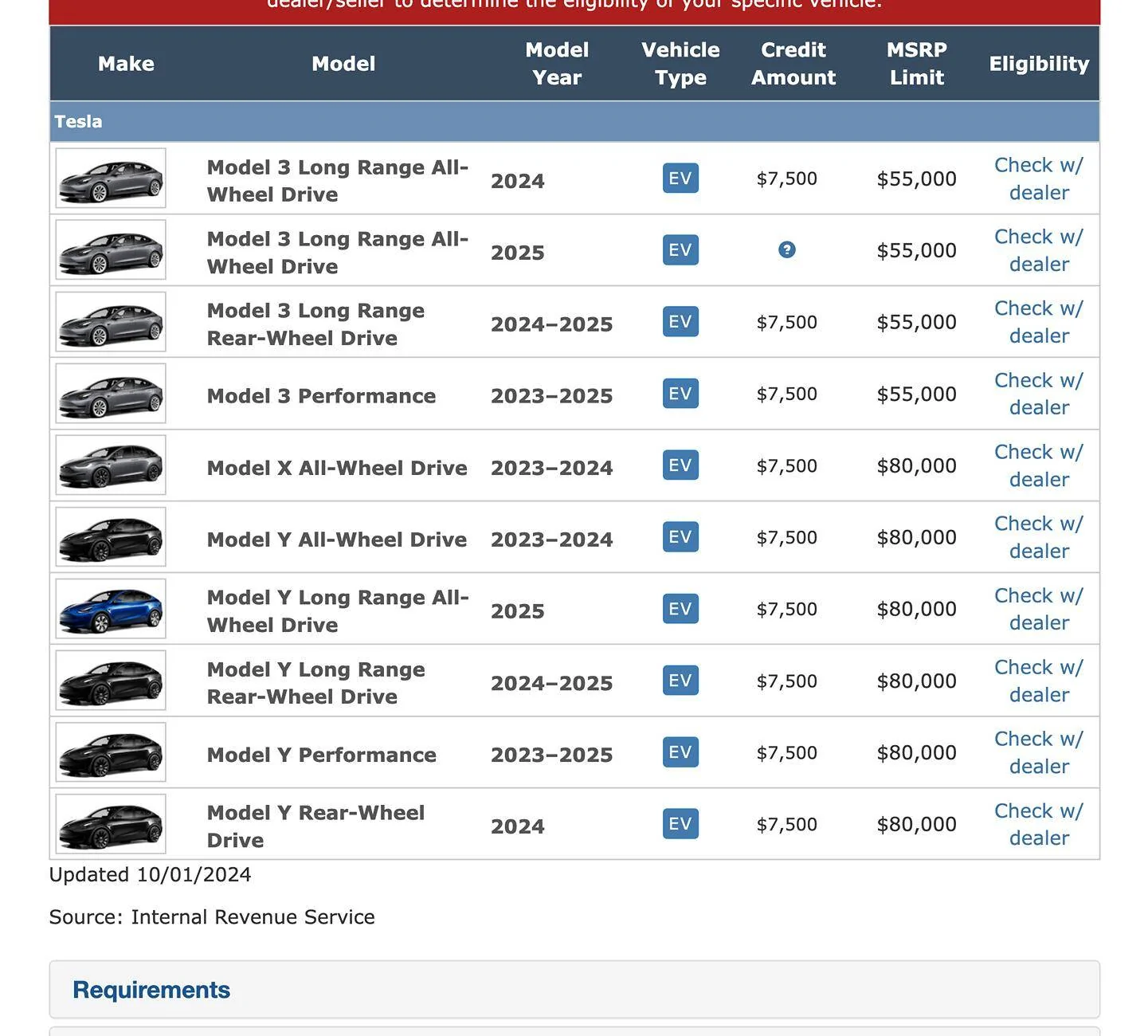Select 'Model Y Rear-Wheel Drive' model name
Screen dimensions: 1148x1036
pyautogui.click(x=315, y=826)
